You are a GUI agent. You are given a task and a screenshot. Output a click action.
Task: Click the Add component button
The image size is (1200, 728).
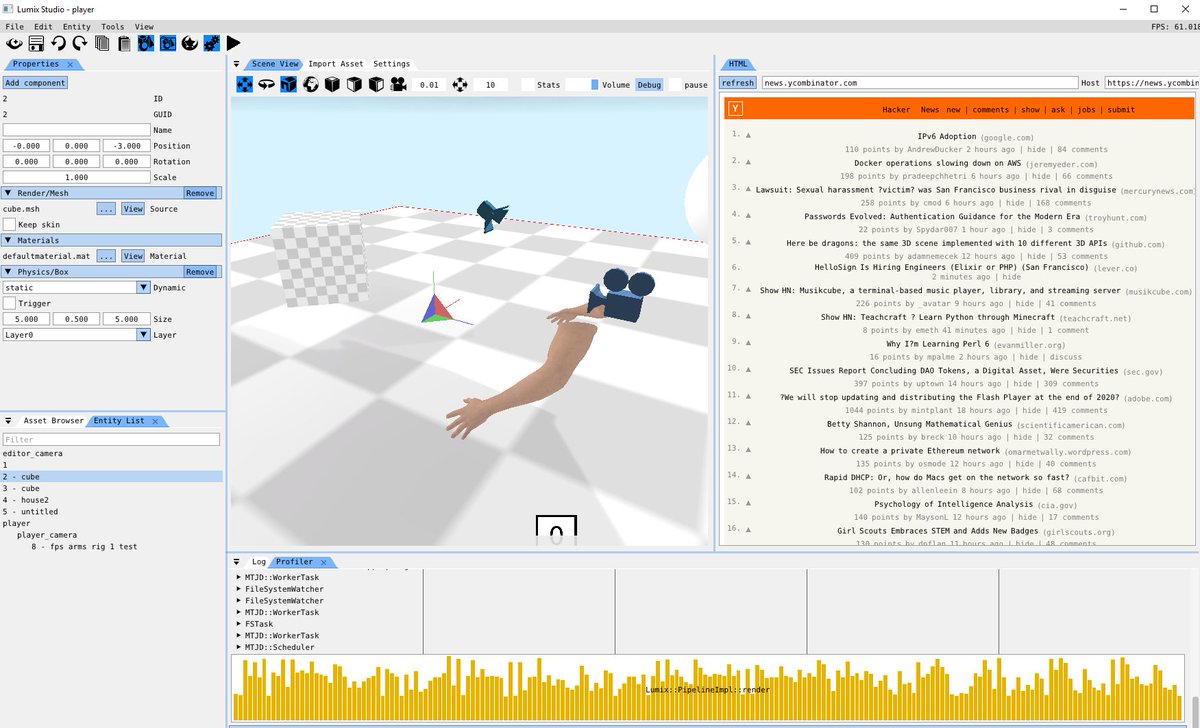point(35,83)
